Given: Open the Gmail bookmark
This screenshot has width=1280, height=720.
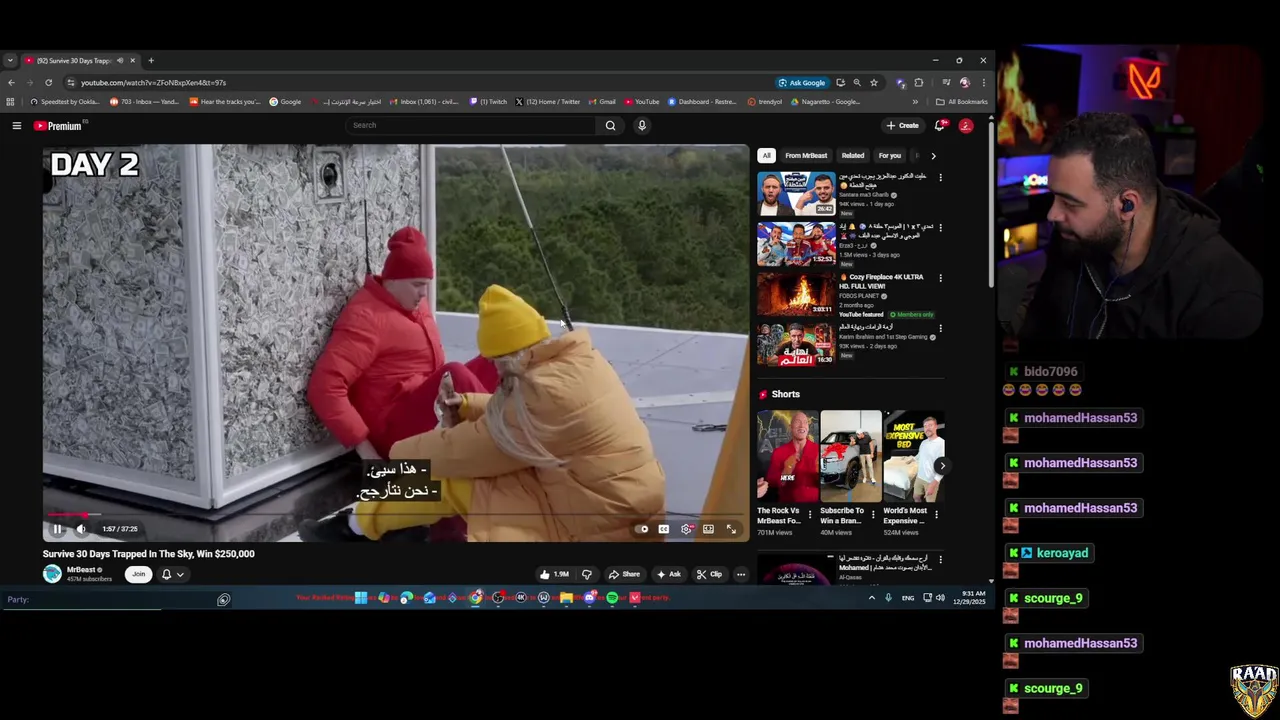Looking at the screenshot, I should 601,101.
